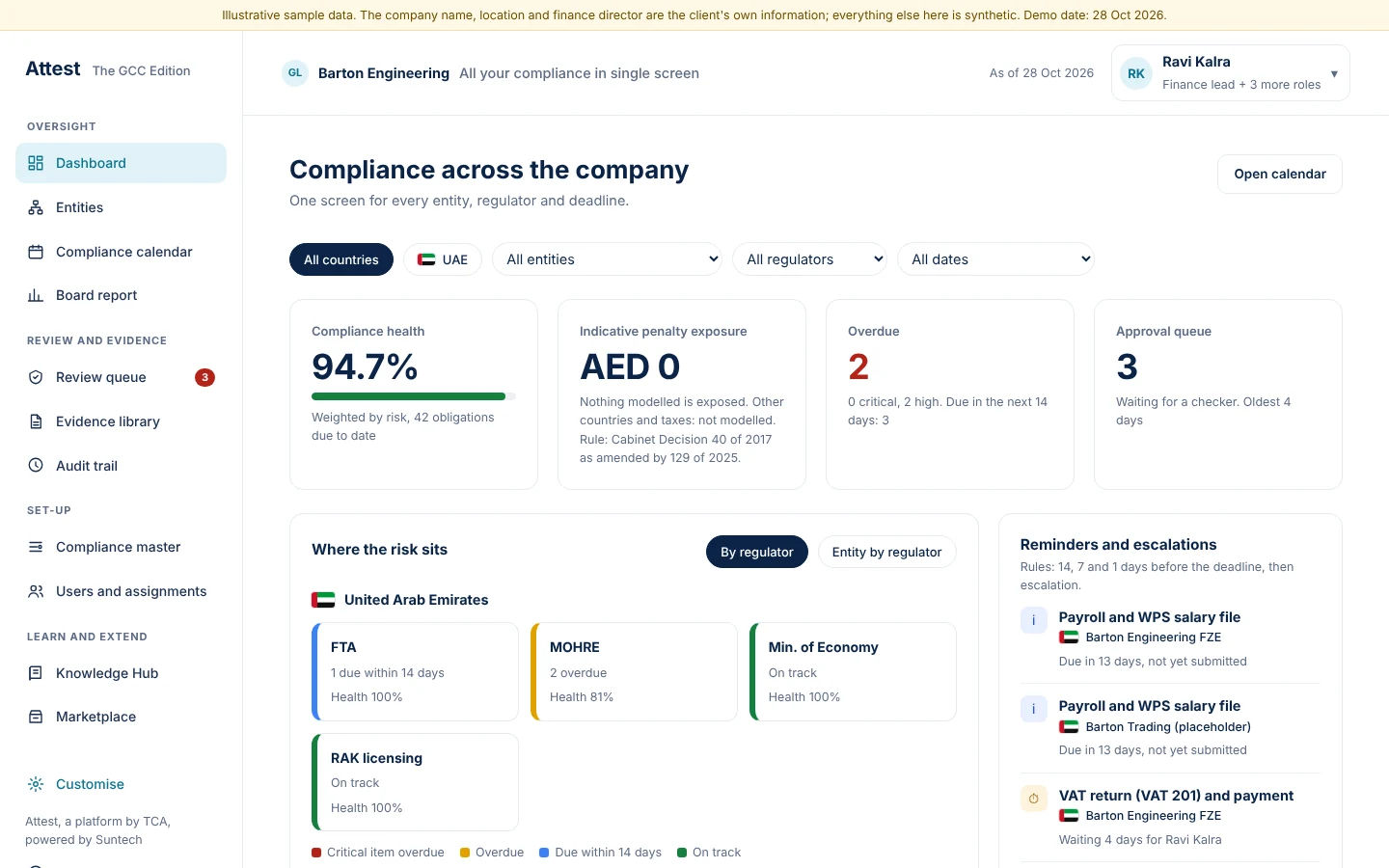Click the Knowledge Hub book icon
This screenshot has width=1389, height=868.
tap(36, 673)
